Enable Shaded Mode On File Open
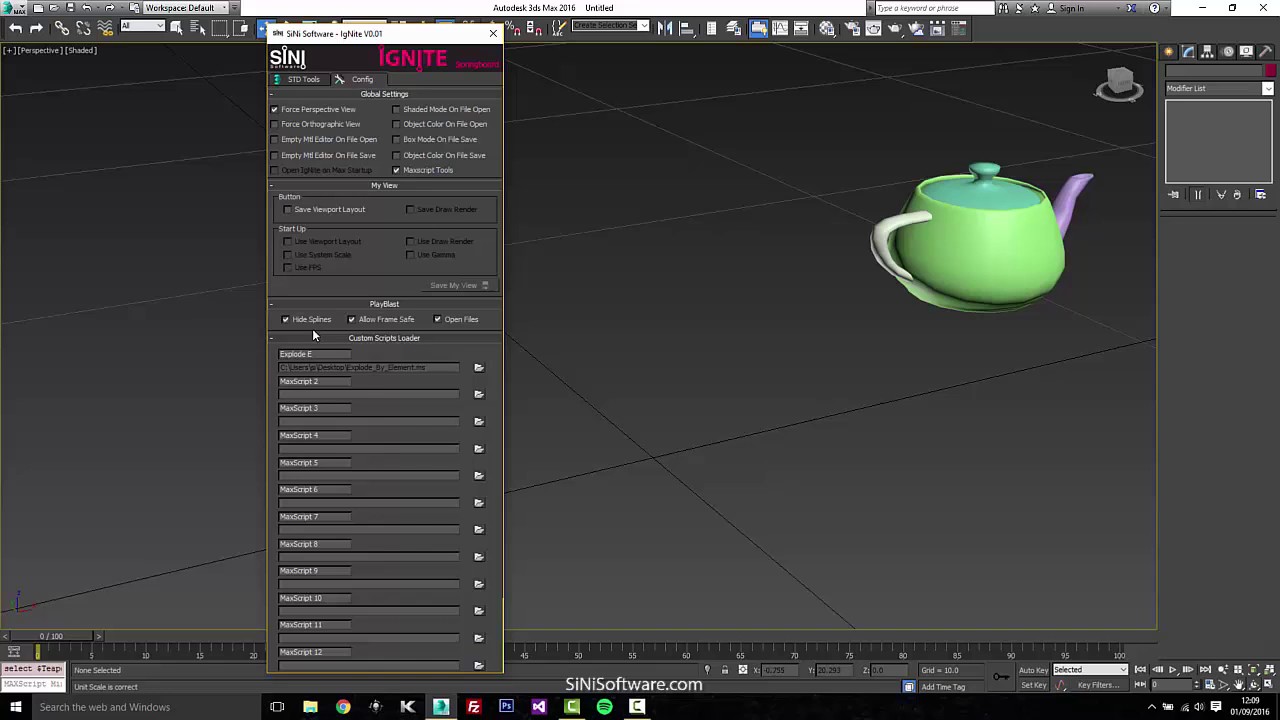This screenshot has width=1280, height=720. click(x=396, y=110)
